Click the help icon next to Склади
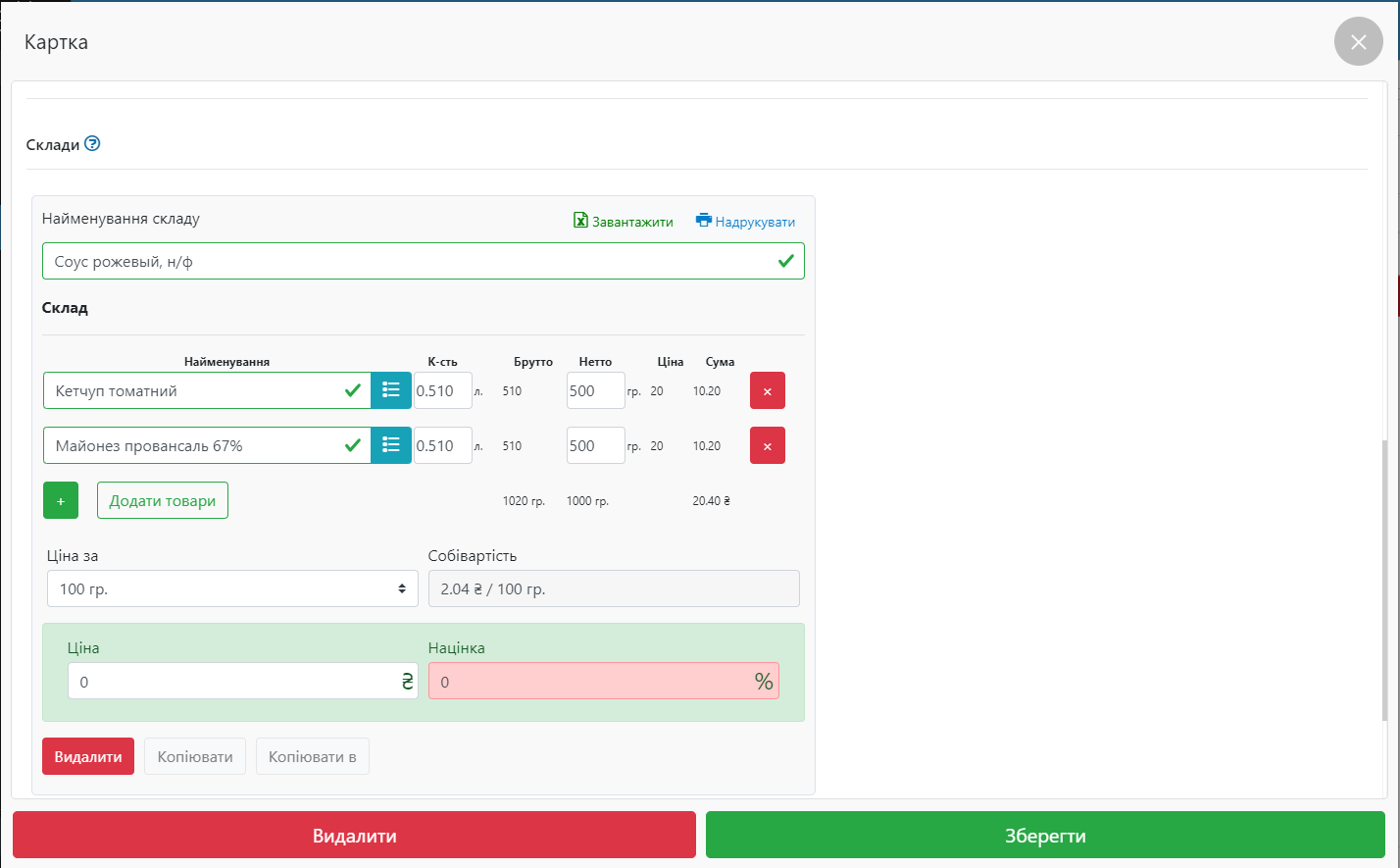 92,143
